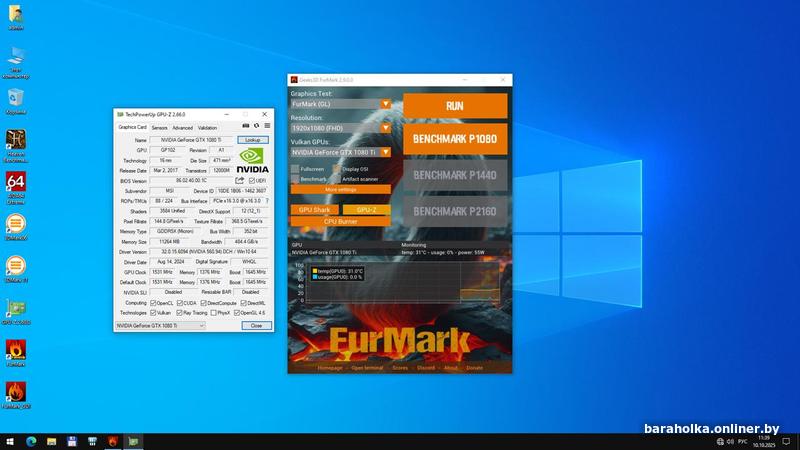Screen dimensions: 800x450
Task: Click the Lookup button in GPU-Z
Action: 252,140
